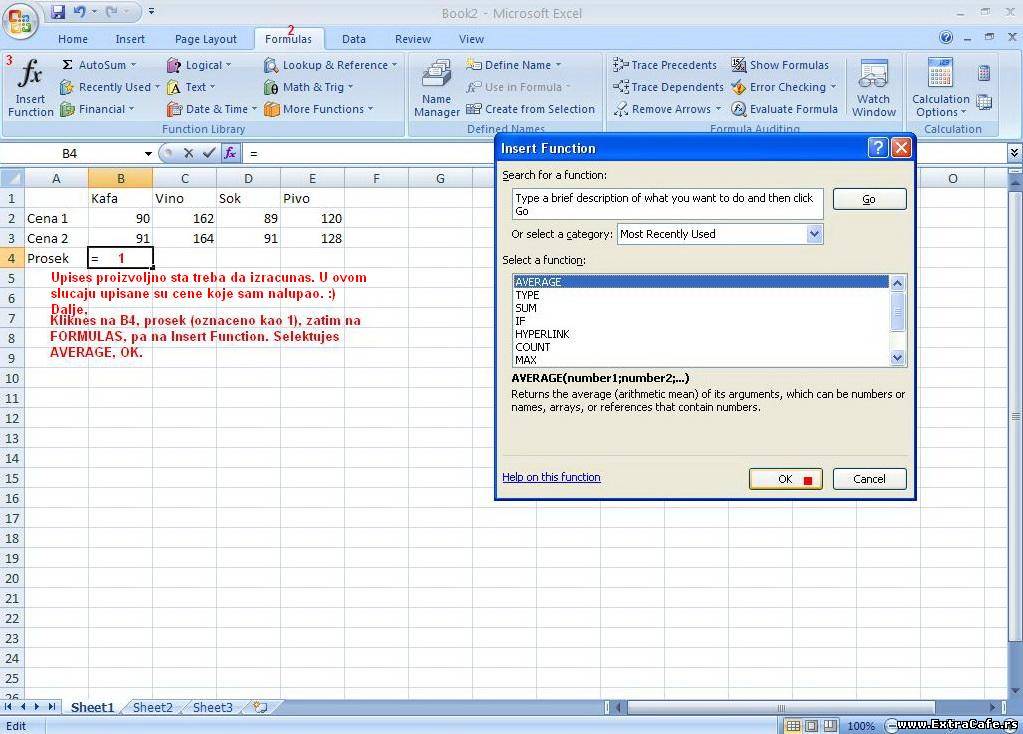Select row 2 header

[x=12, y=219]
